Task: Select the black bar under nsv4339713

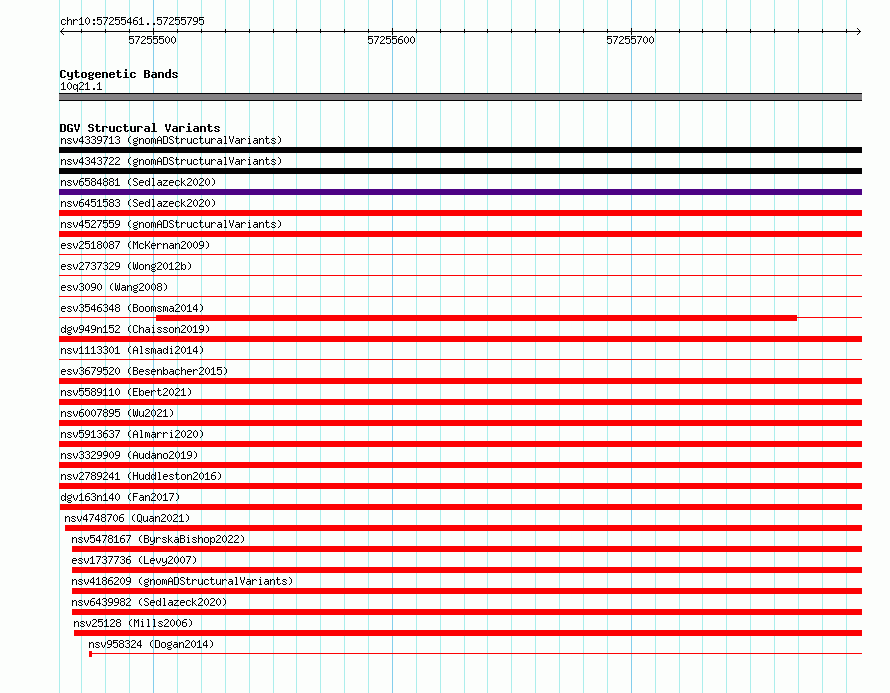Action: tap(460, 150)
